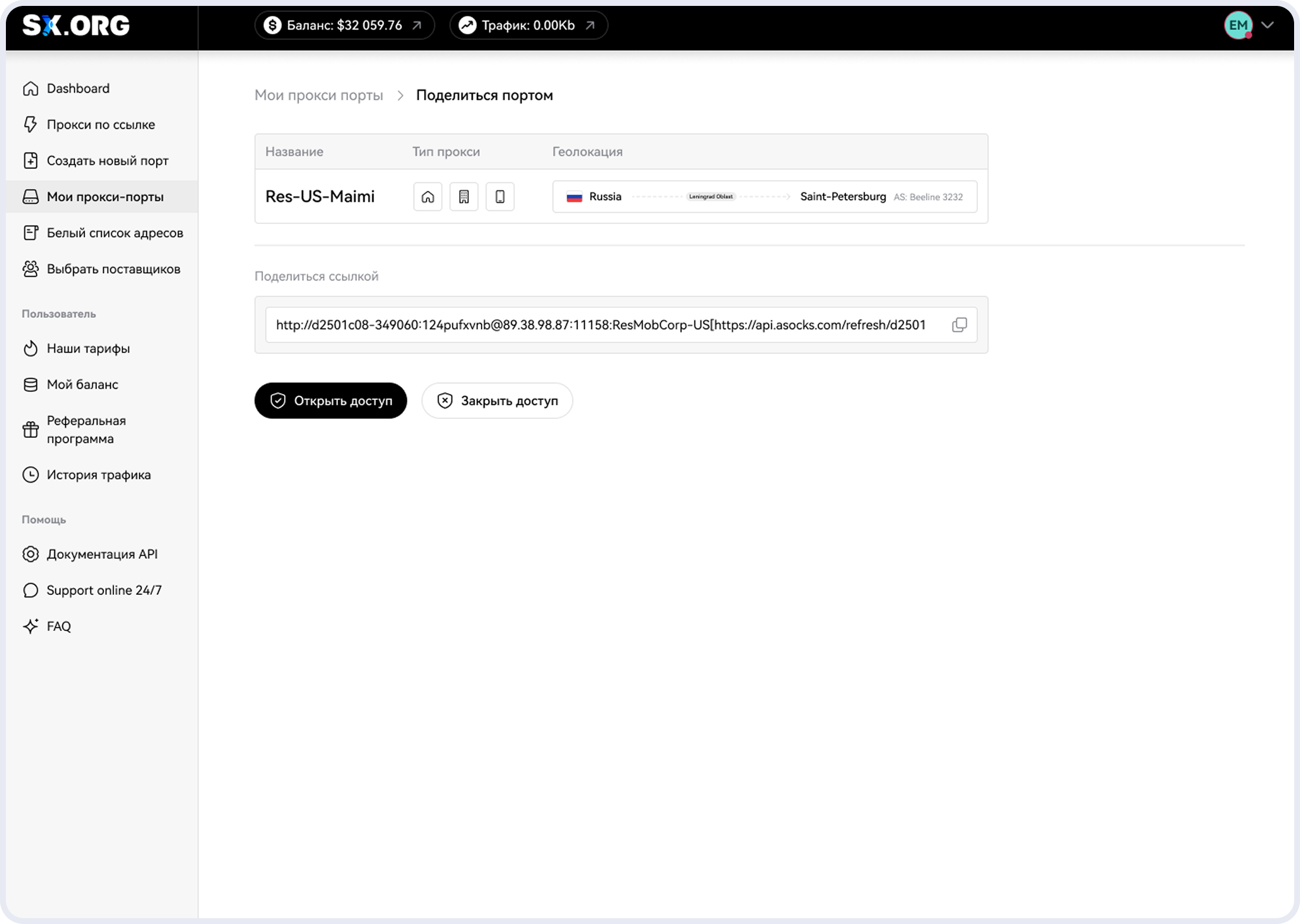Open Прокси по ссылке menu item

tap(100, 125)
